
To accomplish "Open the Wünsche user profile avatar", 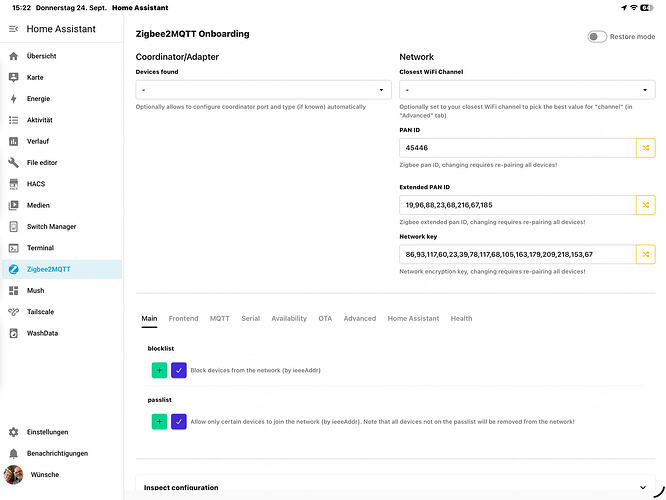I will tap(14, 475).
